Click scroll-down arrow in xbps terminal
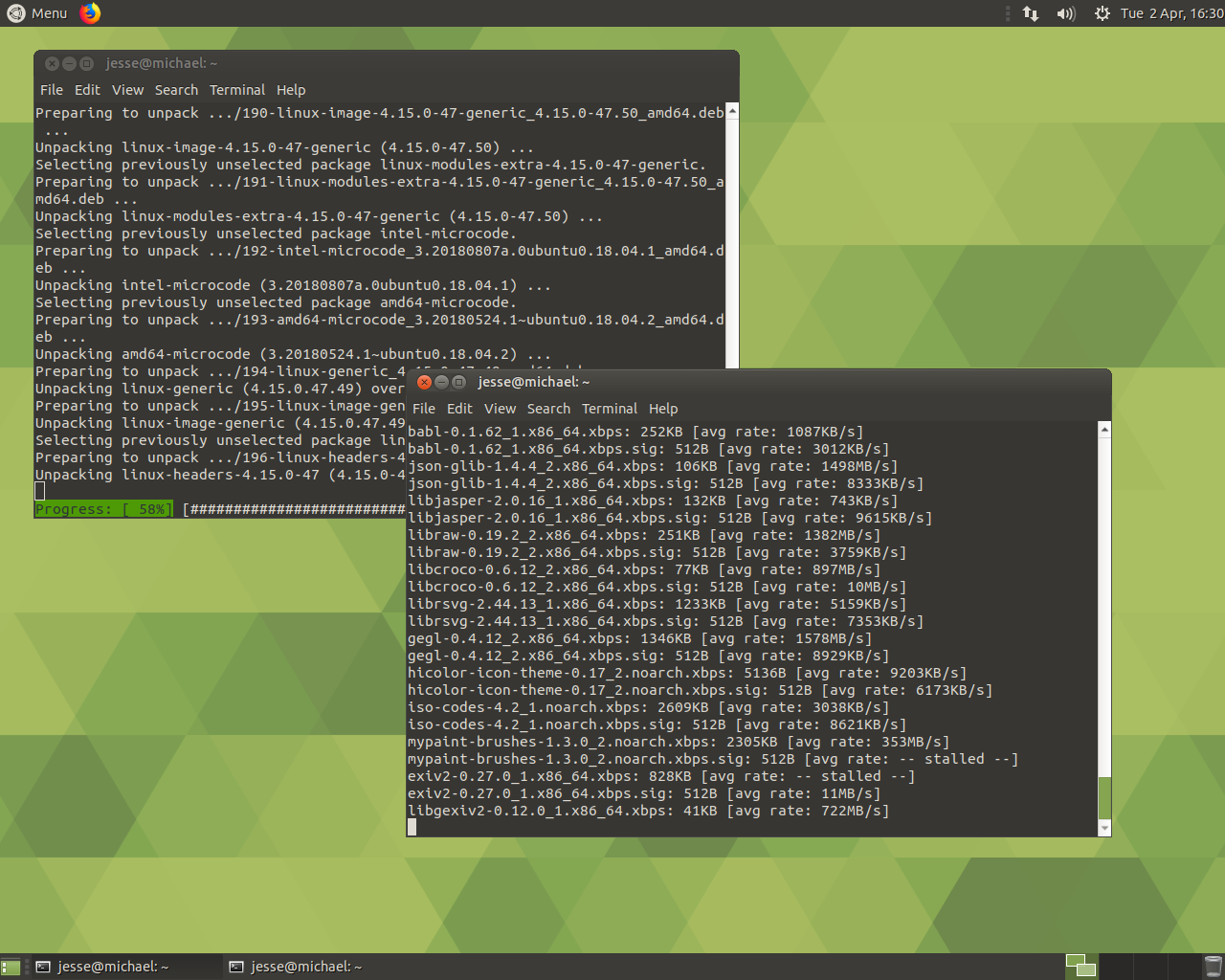 pos(1104,828)
